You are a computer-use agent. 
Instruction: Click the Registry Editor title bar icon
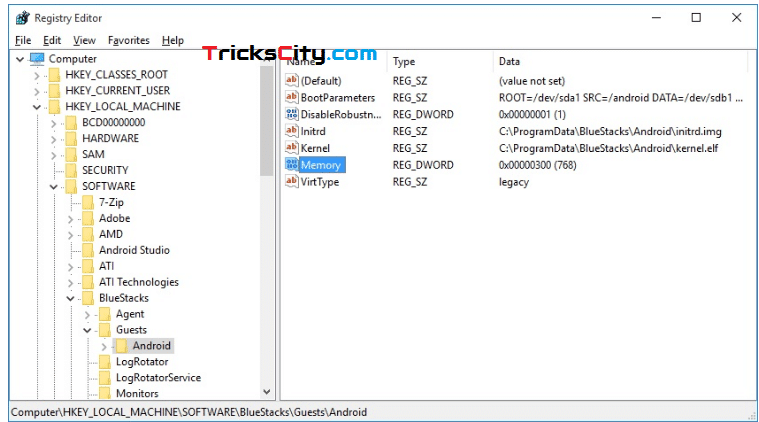click(x=22, y=18)
